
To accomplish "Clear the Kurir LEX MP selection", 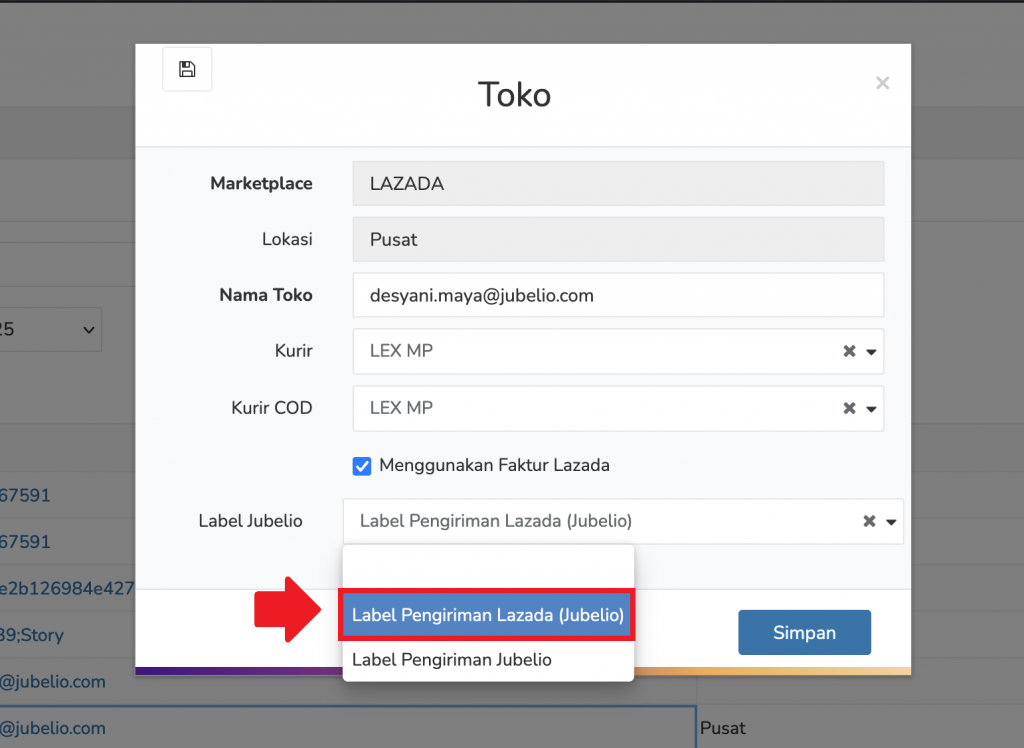I will (x=849, y=351).
